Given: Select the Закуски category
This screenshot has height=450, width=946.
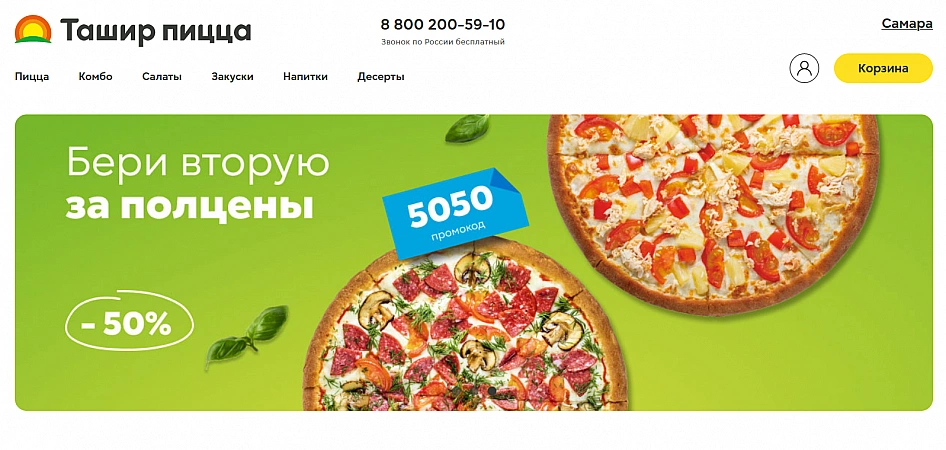Looking at the screenshot, I should tap(232, 77).
